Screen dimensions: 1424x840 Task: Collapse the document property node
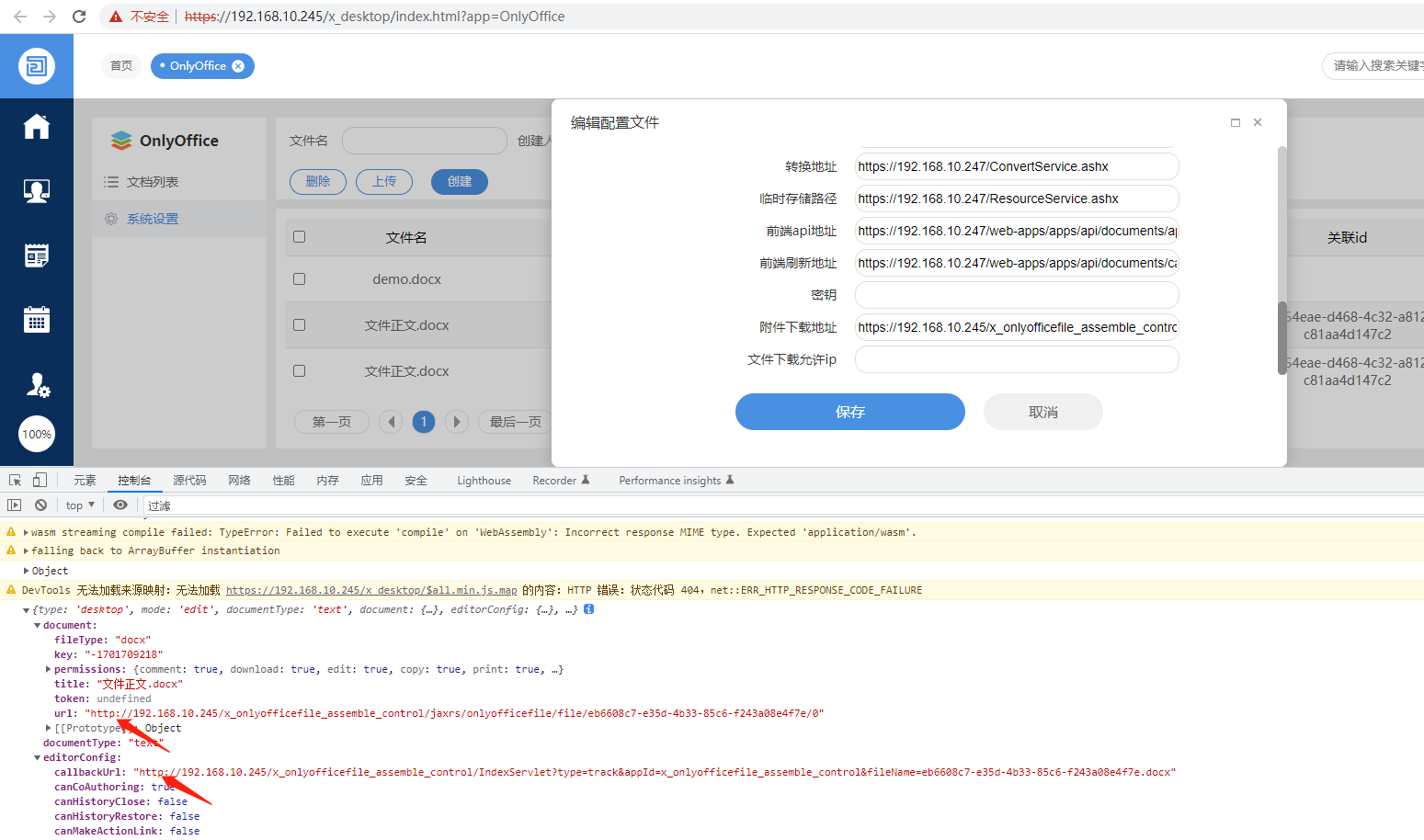pos(37,625)
